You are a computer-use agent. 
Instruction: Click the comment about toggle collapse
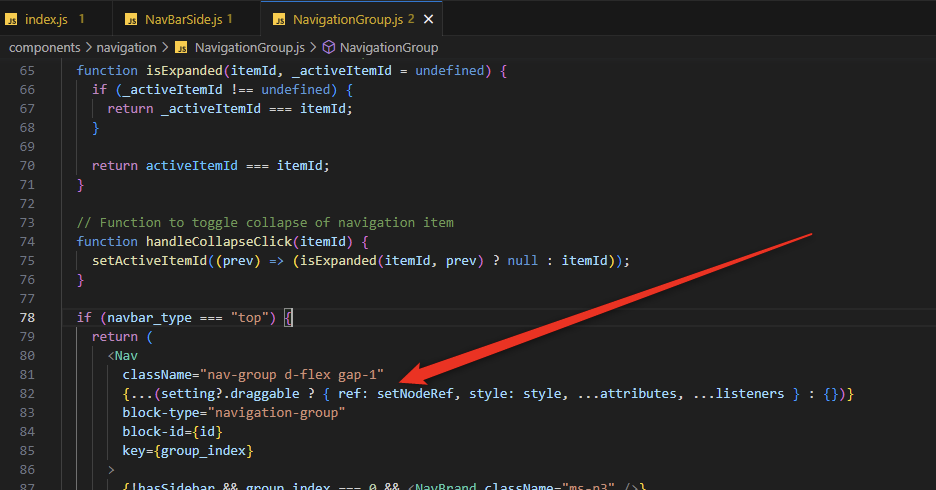tap(265, 223)
